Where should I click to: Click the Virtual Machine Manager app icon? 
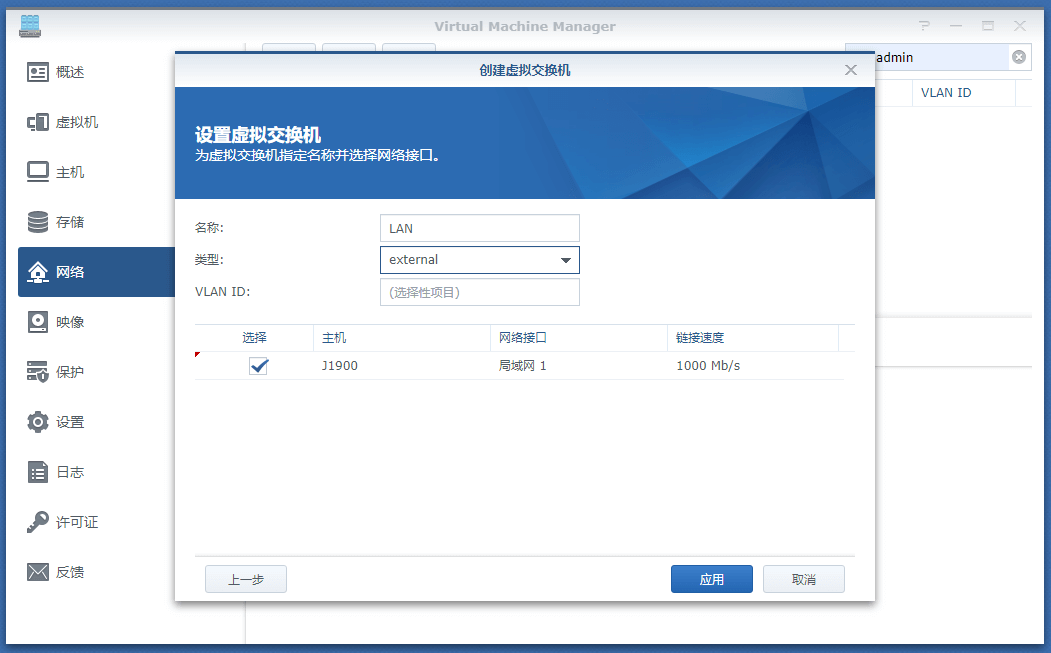[30, 25]
